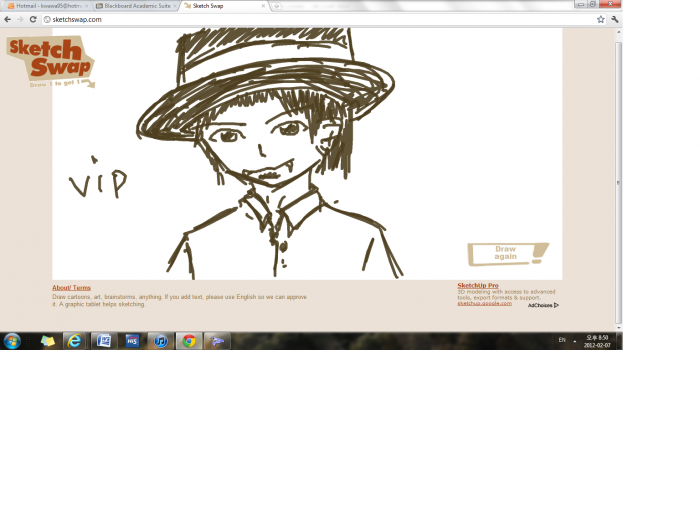Viewport: 700px width, 525px height.
Task: Click the browser back arrow
Action: (8, 19)
